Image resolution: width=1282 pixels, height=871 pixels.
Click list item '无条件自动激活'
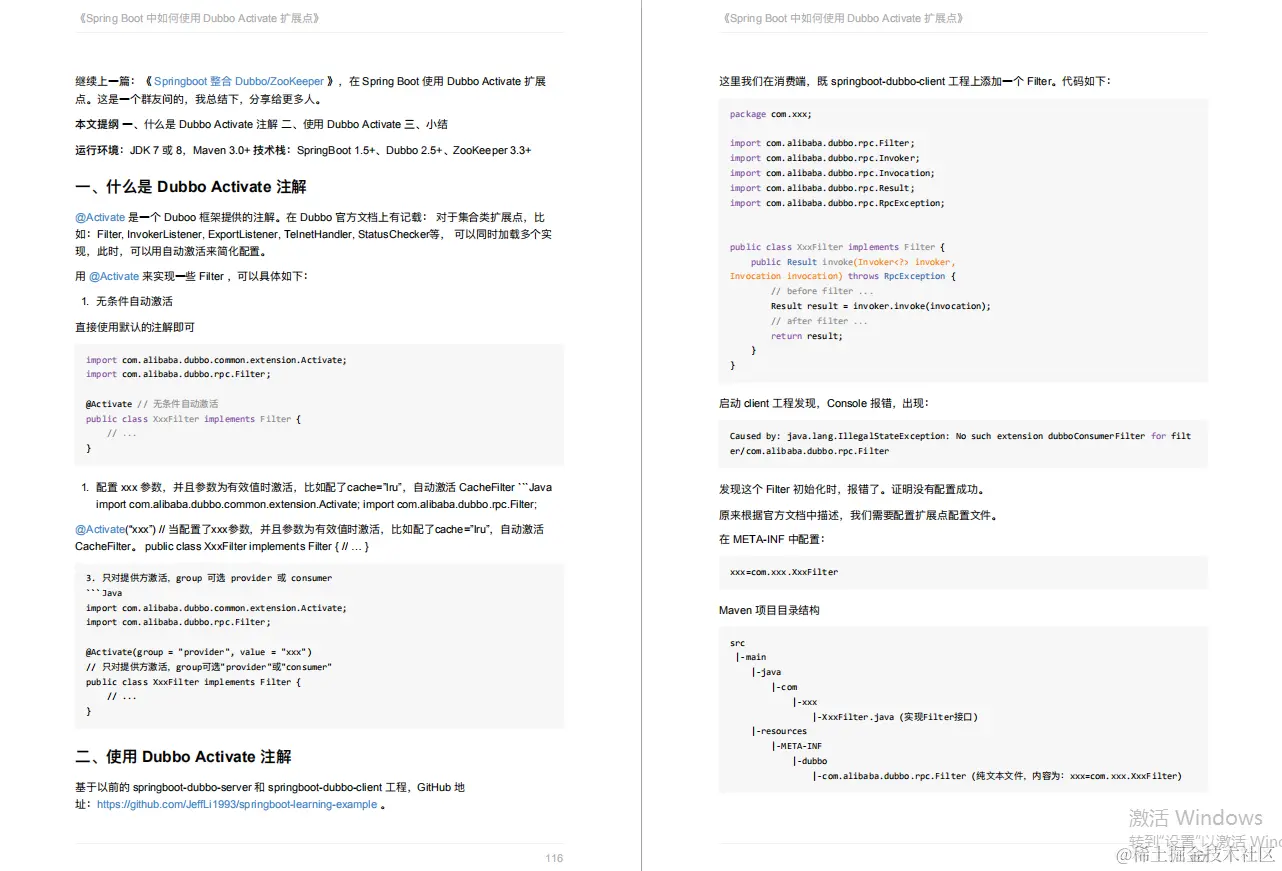[x=134, y=301]
